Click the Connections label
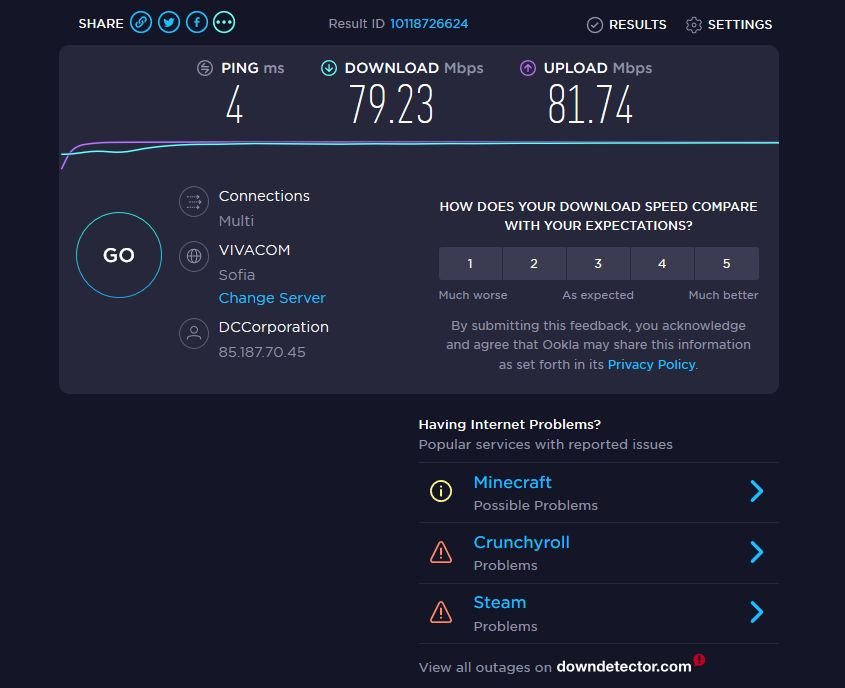The width and height of the screenshot is (845, 688). pyautogui.click(x=264, y=196)
